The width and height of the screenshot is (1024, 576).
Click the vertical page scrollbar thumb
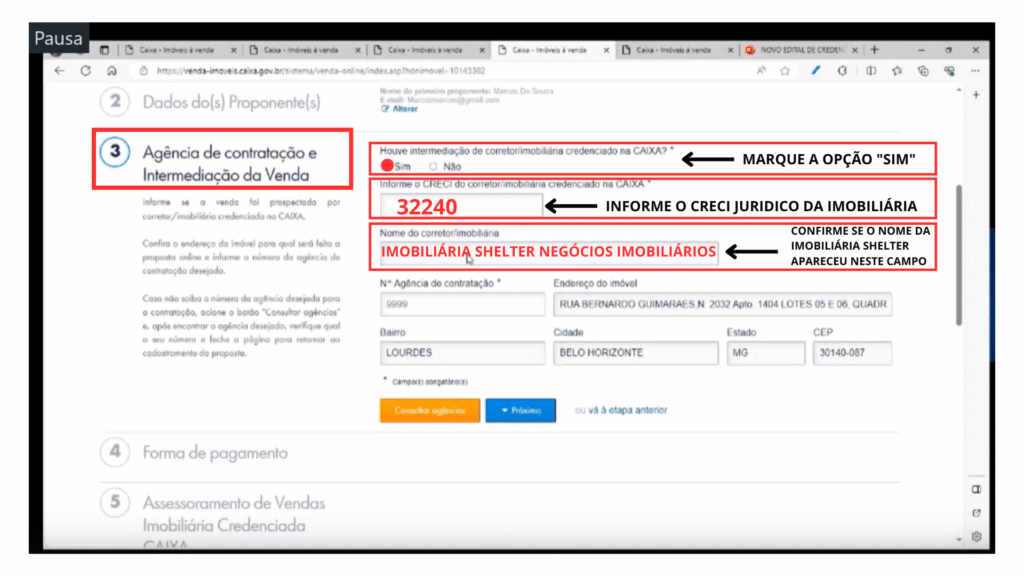[x=959, y=255]
